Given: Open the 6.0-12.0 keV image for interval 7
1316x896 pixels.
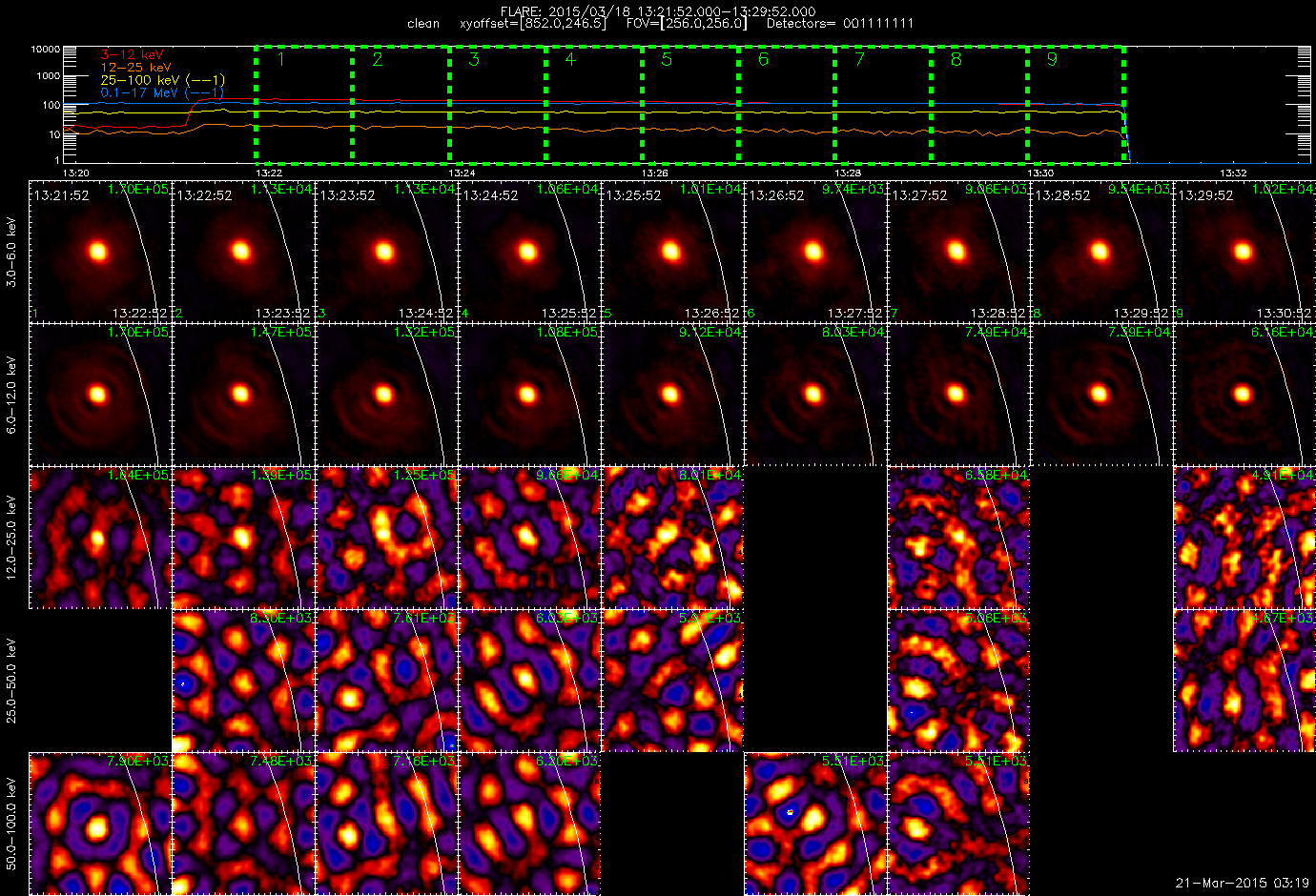Looking at the screenshot, I should pos(958,395).
